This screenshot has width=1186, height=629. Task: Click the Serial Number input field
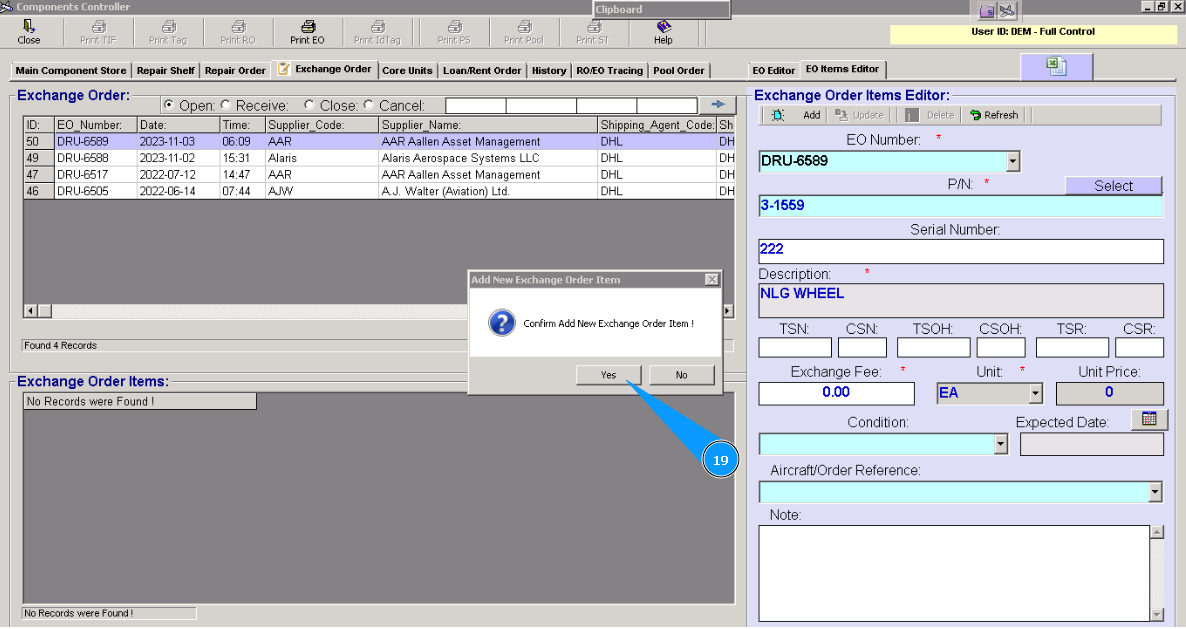[960, 251]
